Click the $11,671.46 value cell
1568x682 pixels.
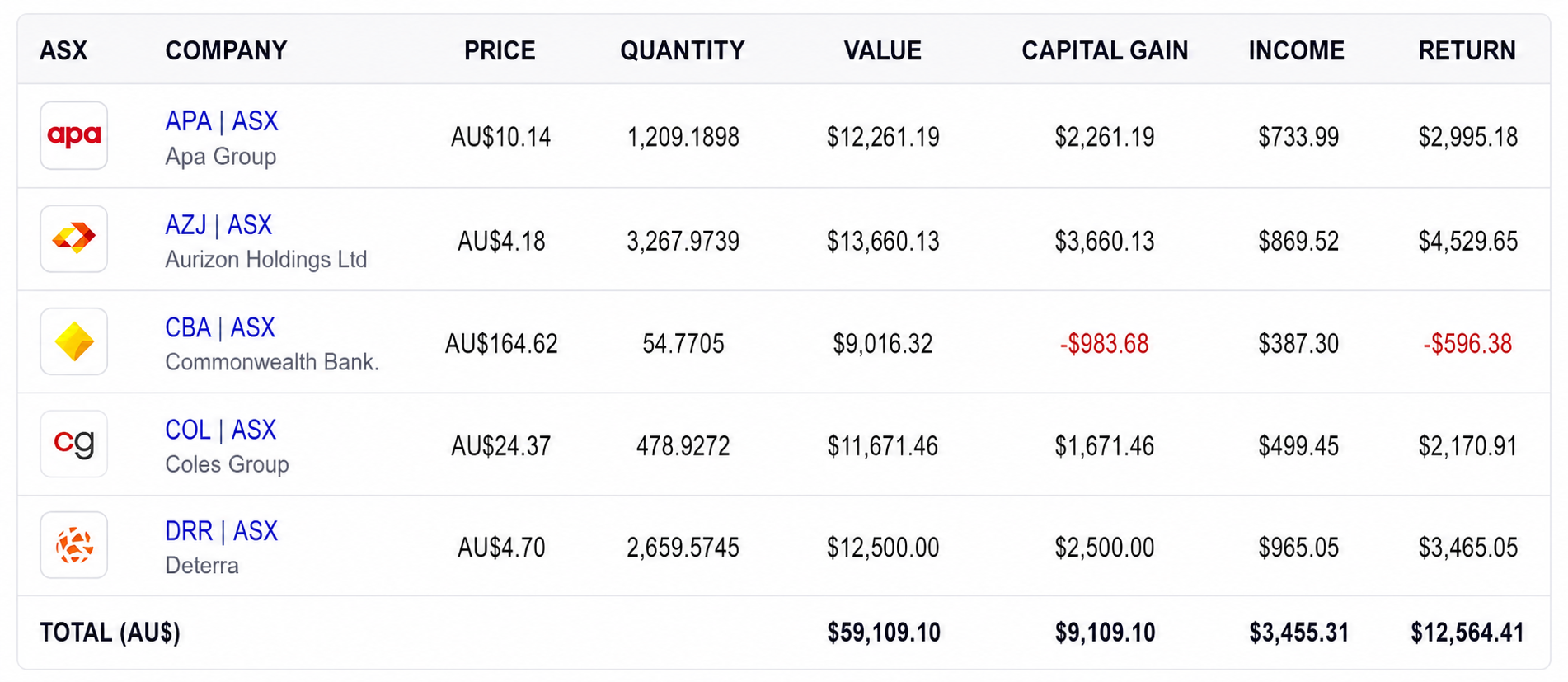[883, 446]
